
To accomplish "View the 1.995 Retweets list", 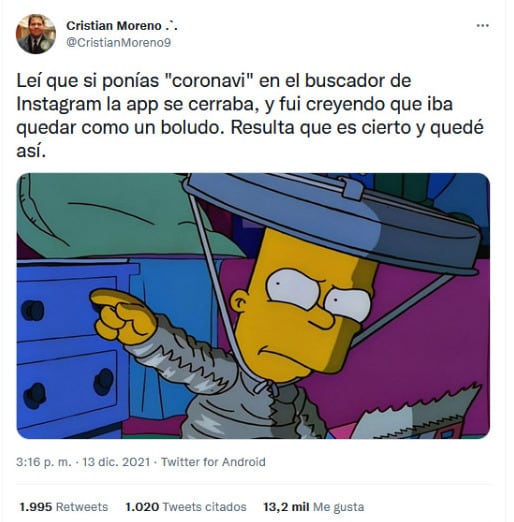I will coord(64,507).
